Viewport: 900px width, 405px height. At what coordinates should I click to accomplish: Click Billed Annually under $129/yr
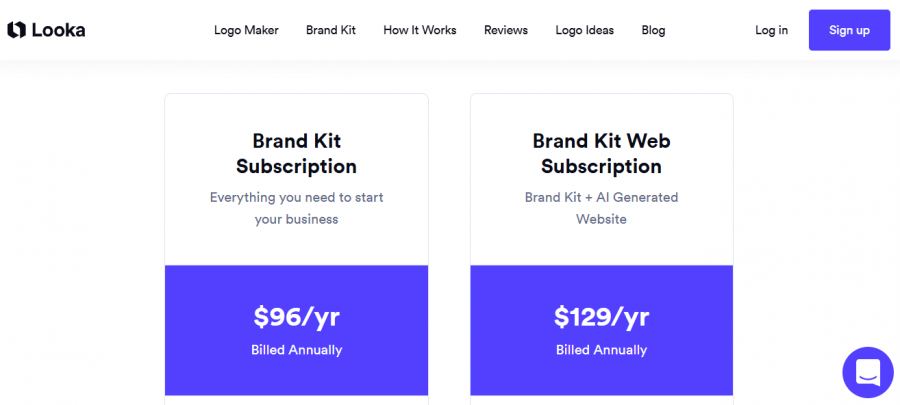click(601, 350)
